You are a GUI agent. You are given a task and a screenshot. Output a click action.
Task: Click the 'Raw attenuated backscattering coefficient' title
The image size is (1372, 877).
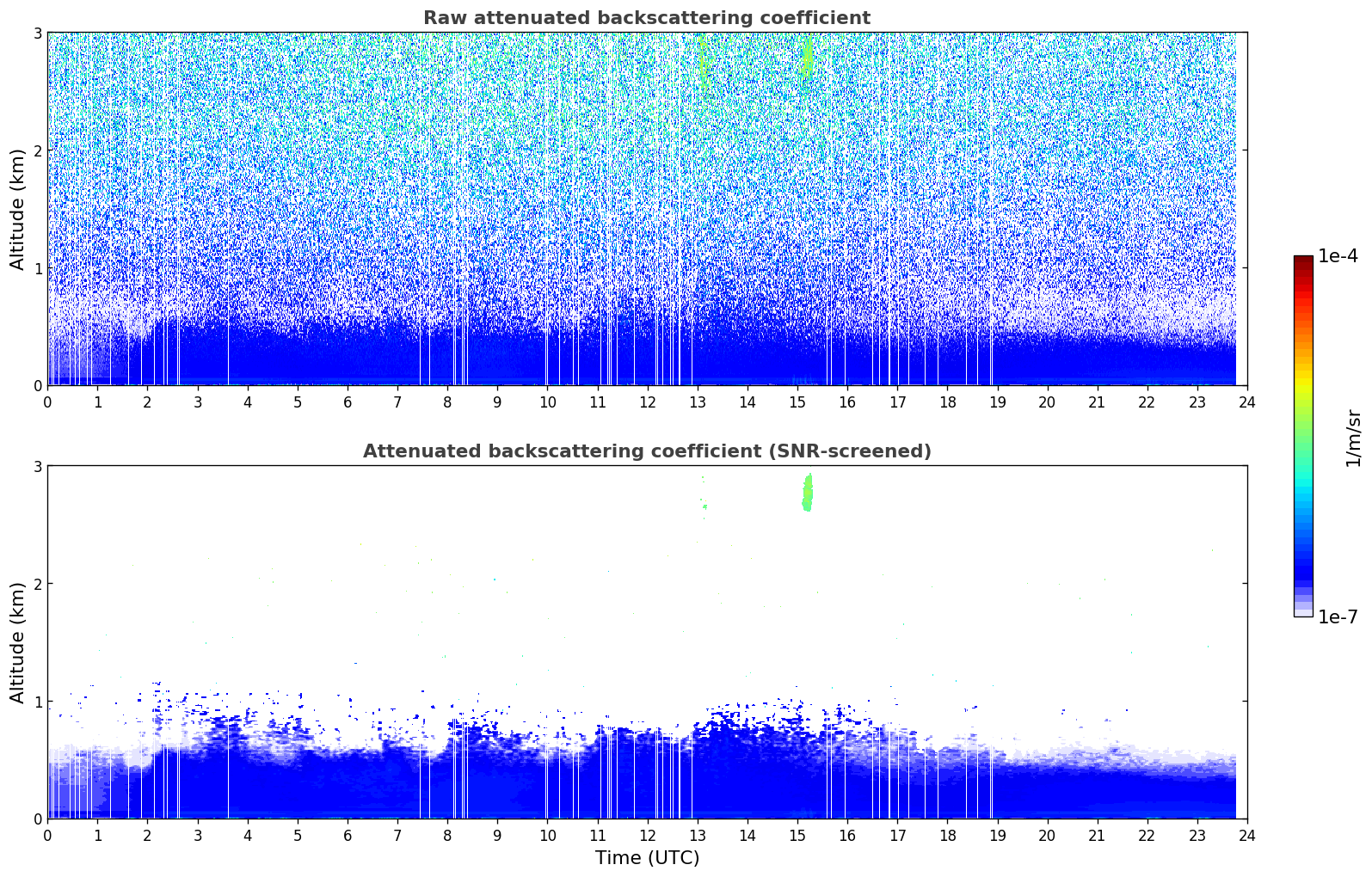click(646, 18)
